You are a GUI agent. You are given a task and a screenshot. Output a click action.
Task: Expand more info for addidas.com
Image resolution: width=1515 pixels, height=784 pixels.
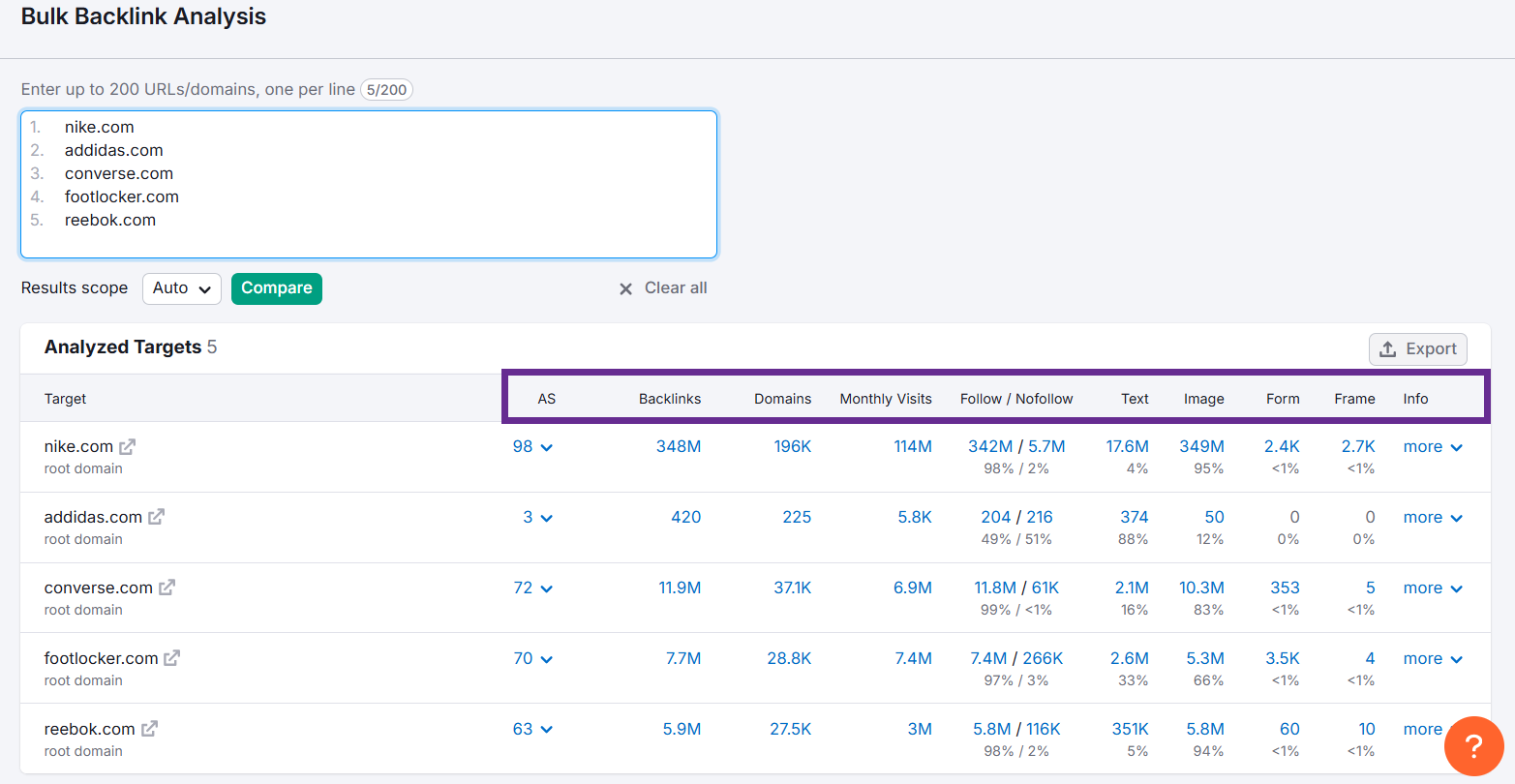click(1433, 517)
